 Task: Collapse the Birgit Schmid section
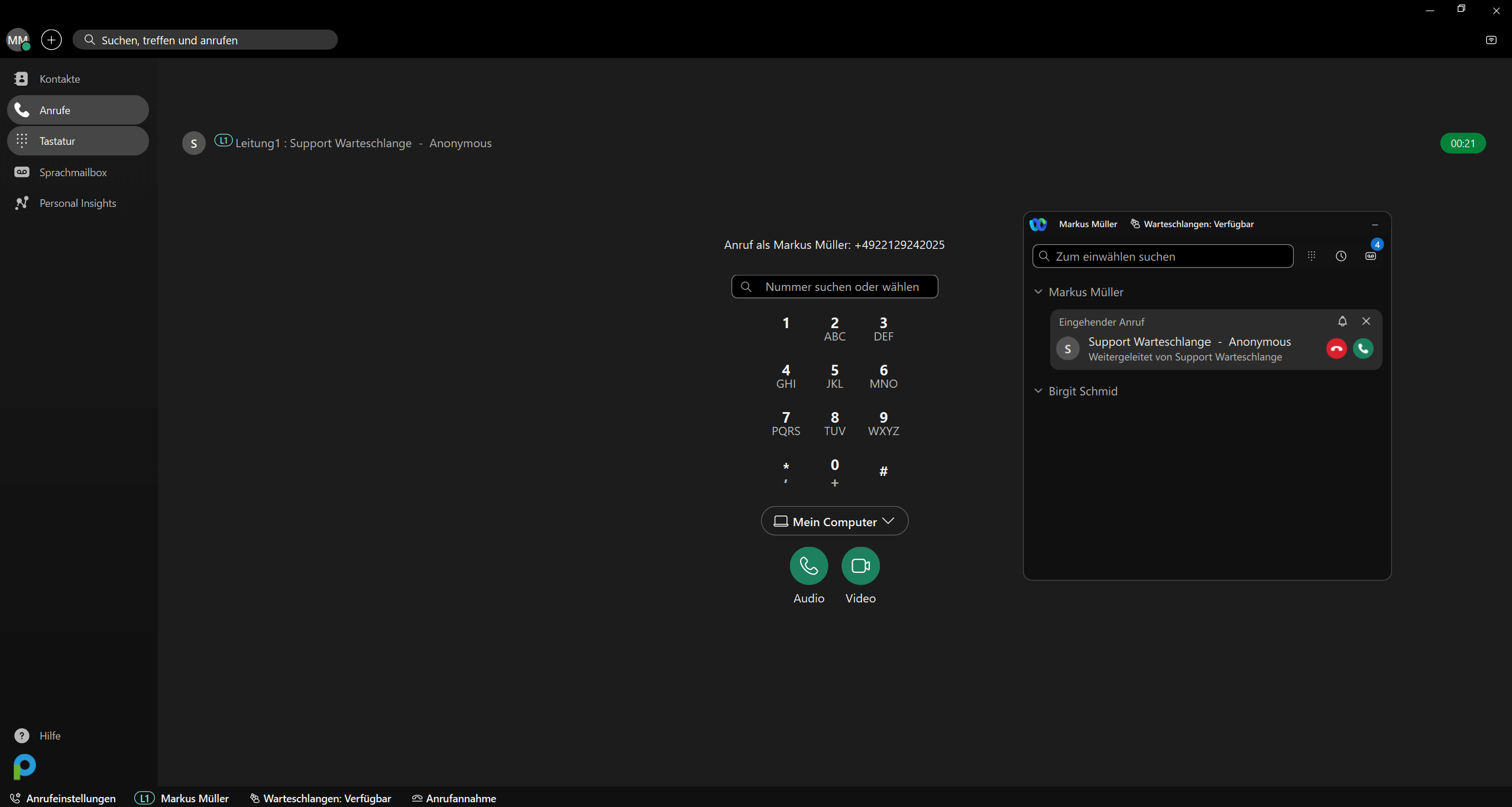coord(1038,391)
